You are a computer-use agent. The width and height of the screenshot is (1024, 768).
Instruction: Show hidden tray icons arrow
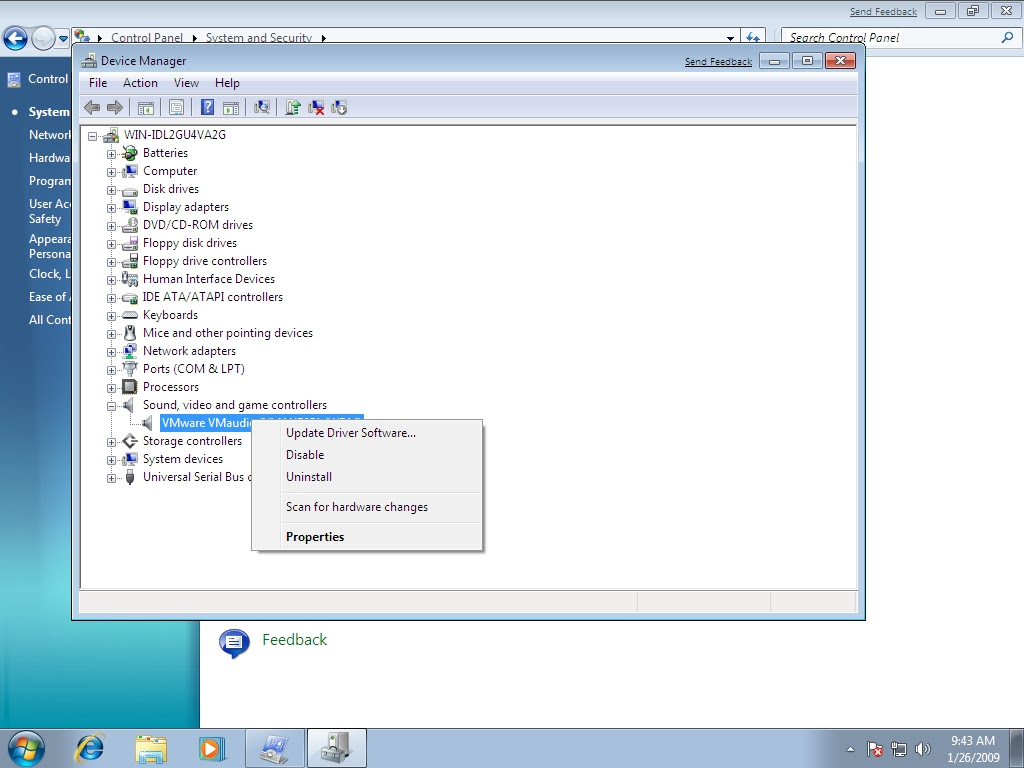click(x=850, y=749)
